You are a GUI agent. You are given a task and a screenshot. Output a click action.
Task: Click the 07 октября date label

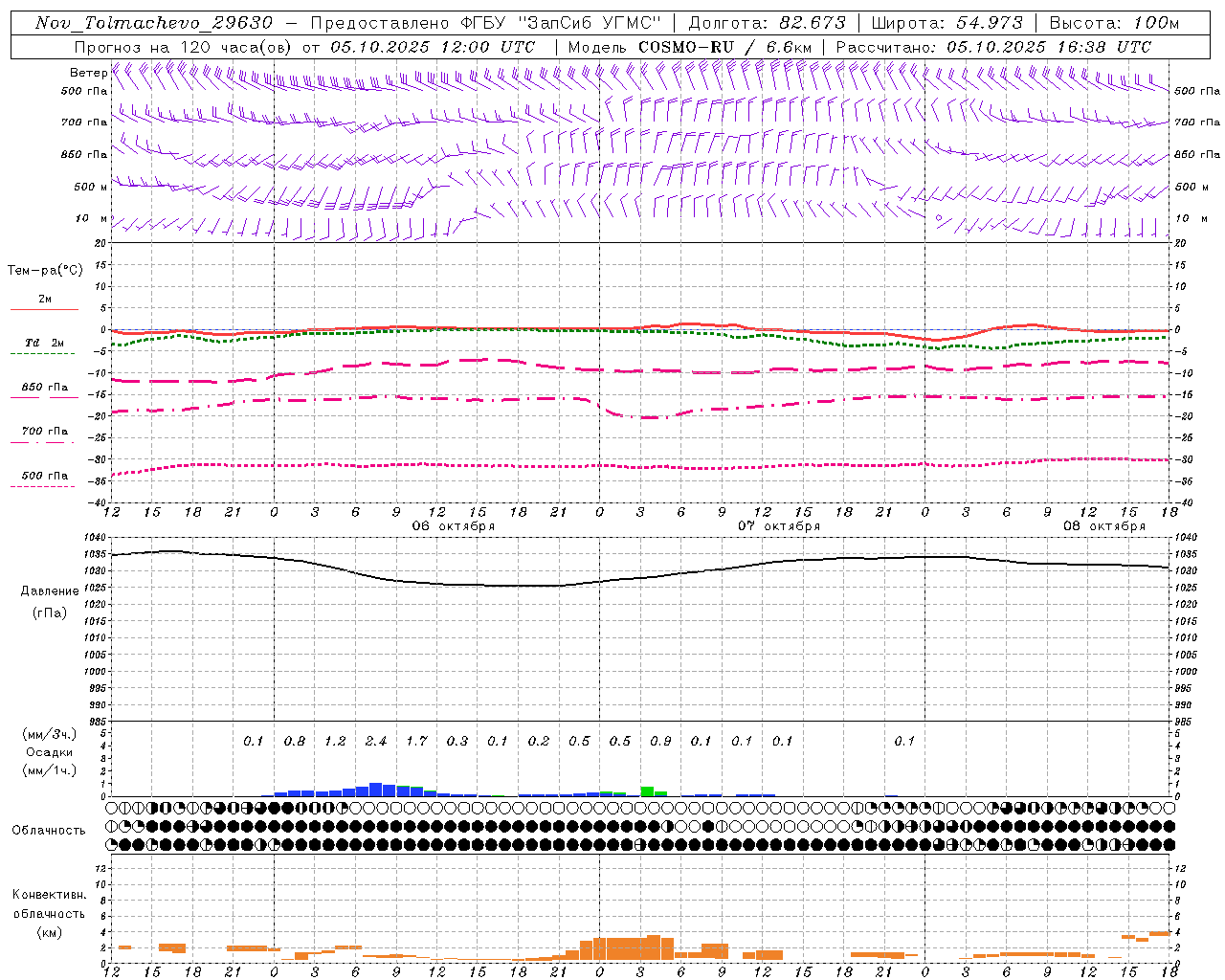point(779,526)
